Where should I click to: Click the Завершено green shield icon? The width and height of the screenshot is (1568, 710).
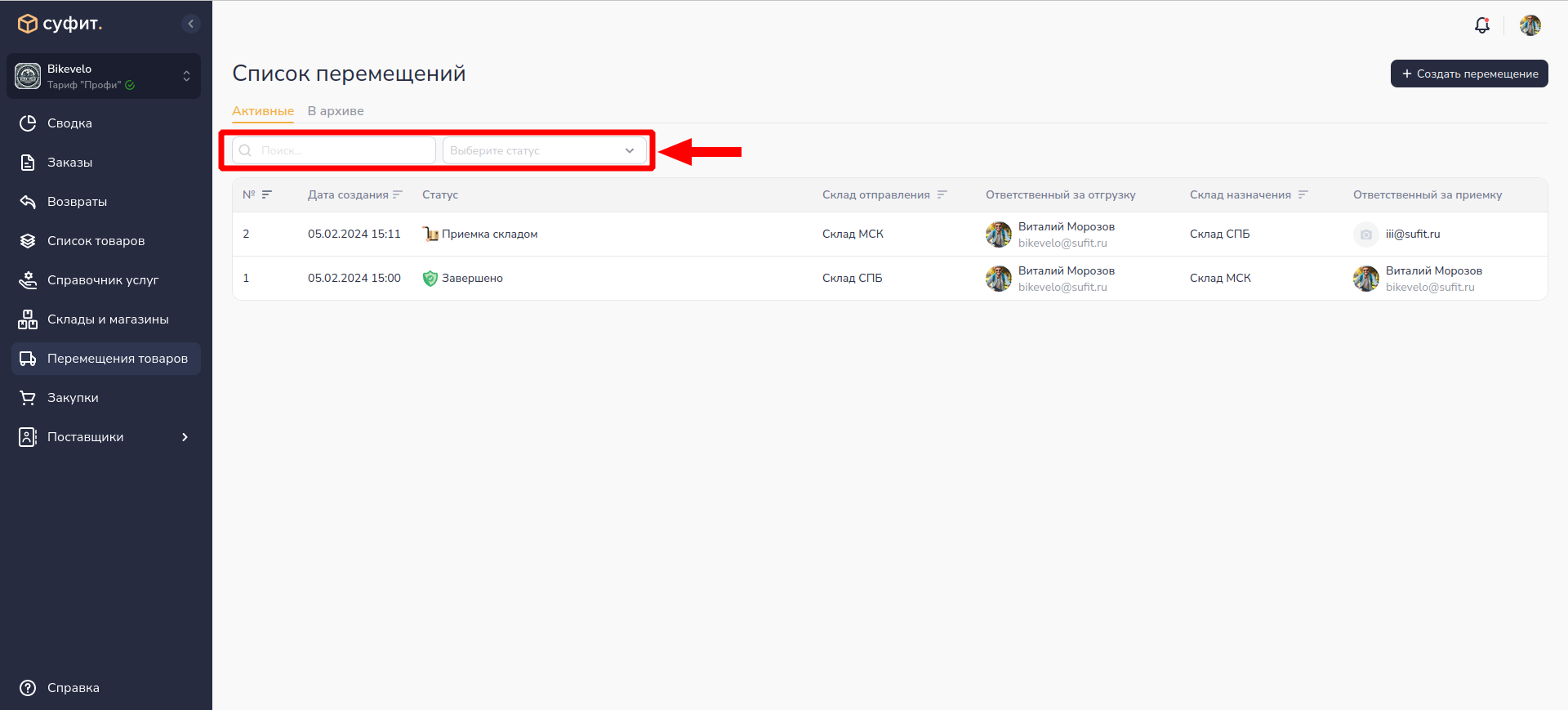click(x=430, y=279)
